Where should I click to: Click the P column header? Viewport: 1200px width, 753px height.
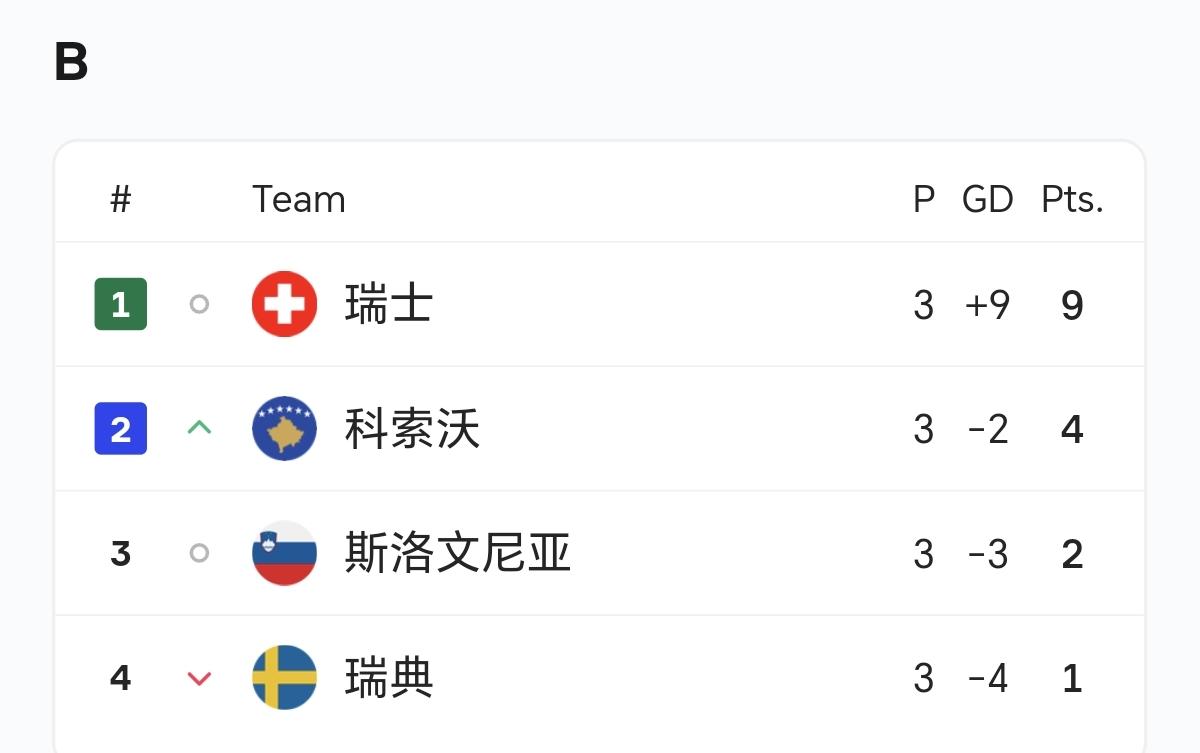click(924, 200)
